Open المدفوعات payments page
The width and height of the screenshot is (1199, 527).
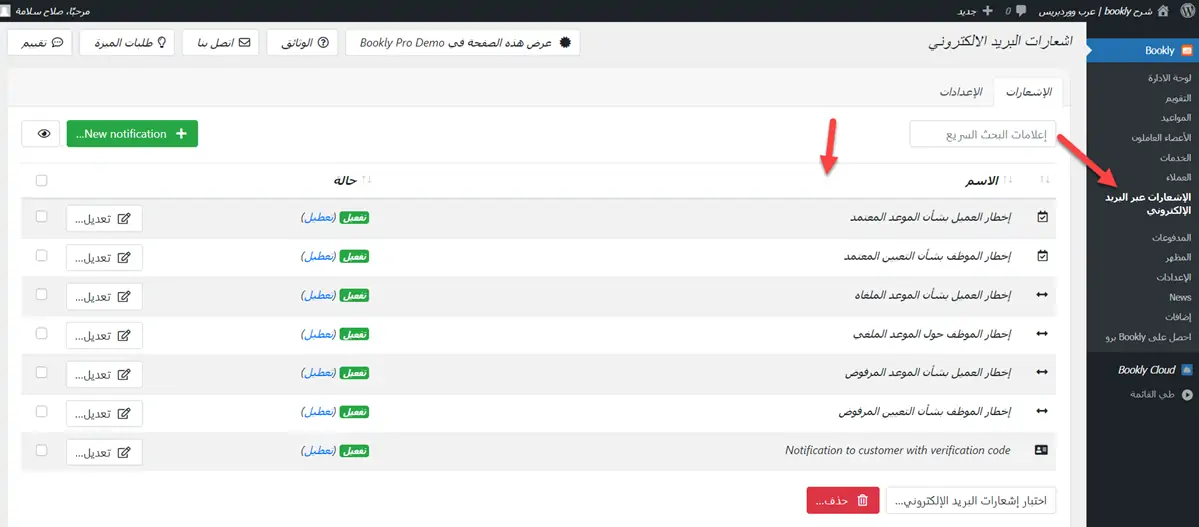(1172, 238)
